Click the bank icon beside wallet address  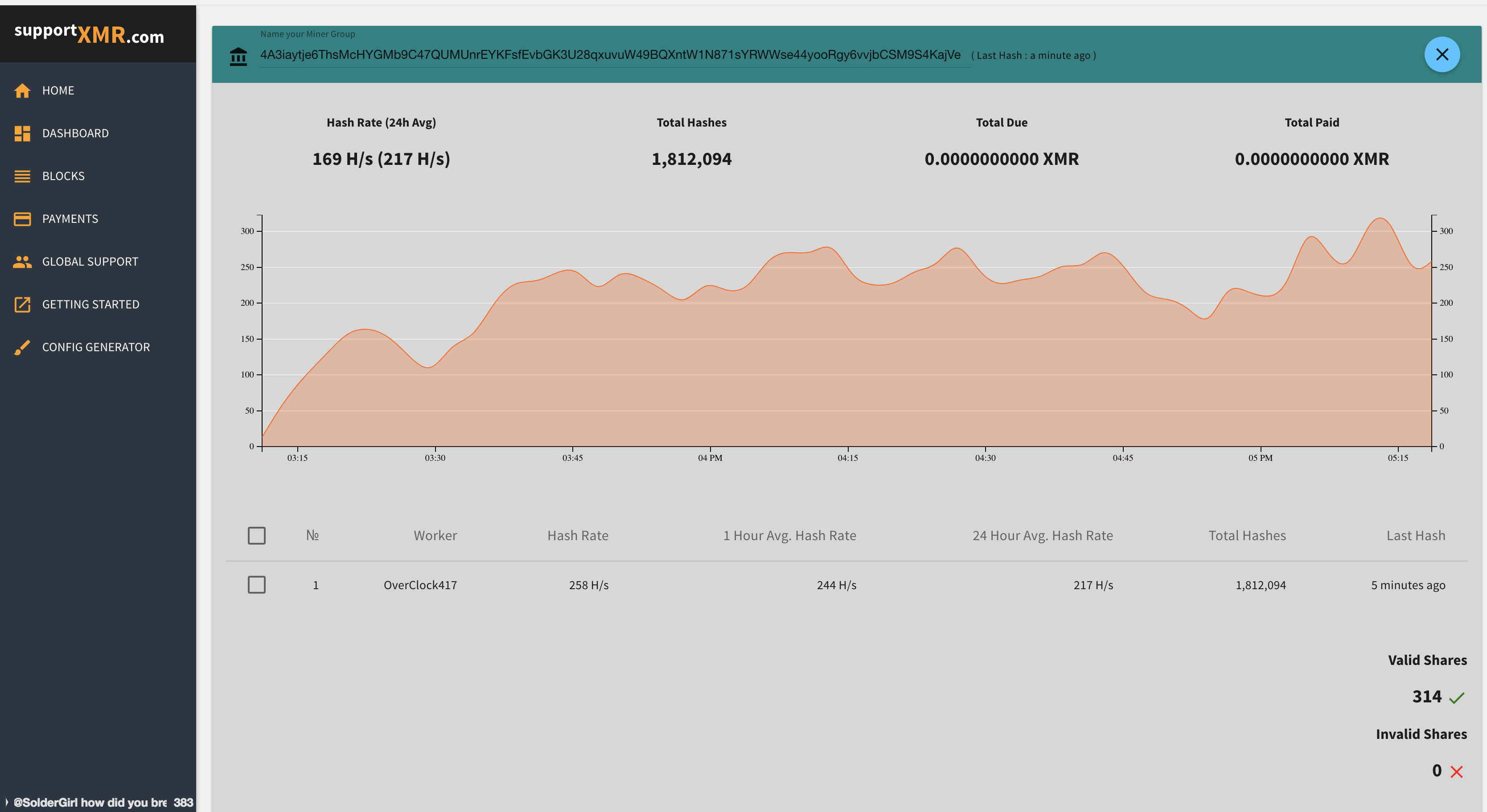[238, 57]
